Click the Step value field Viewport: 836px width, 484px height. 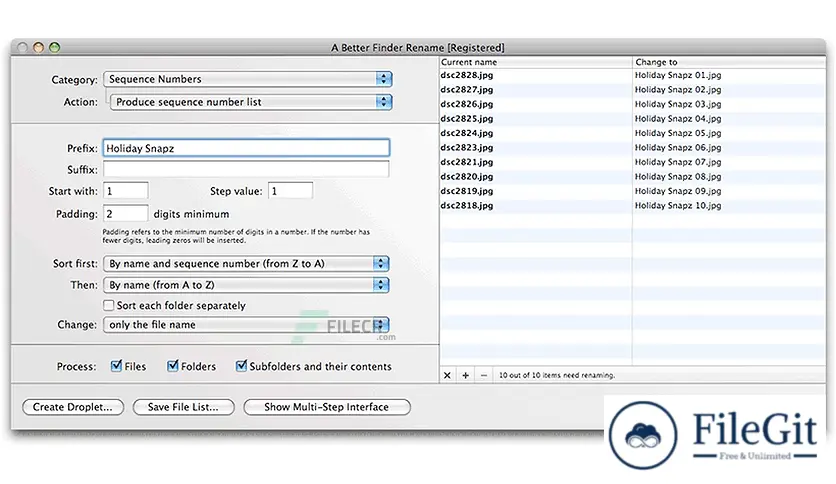[291, 191]
